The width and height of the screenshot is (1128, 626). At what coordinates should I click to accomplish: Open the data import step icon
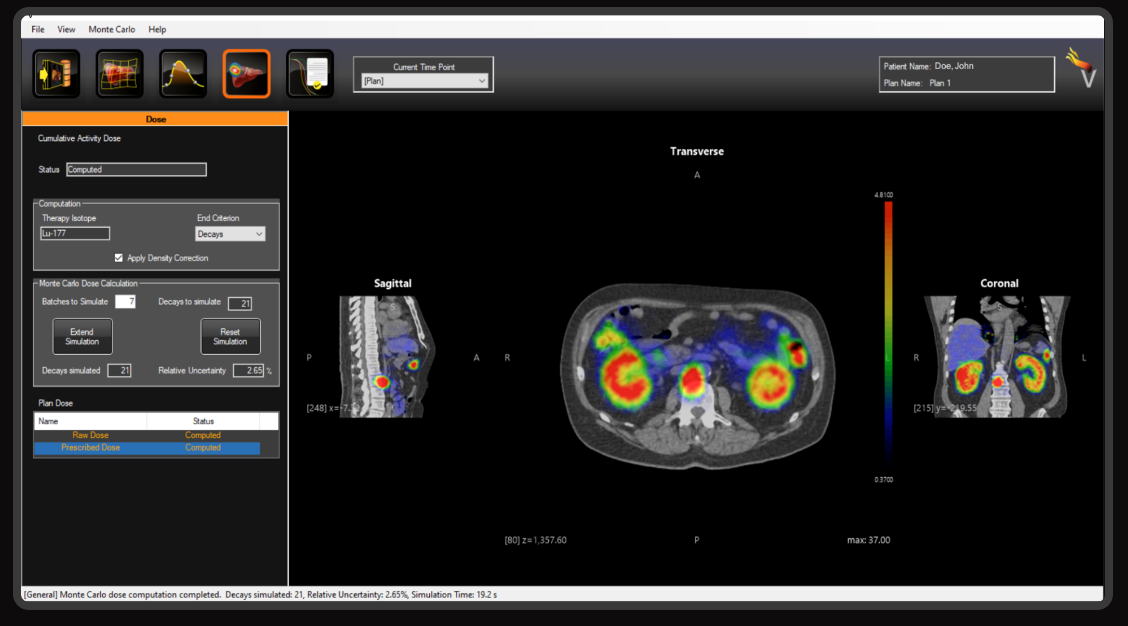point(56,73)
